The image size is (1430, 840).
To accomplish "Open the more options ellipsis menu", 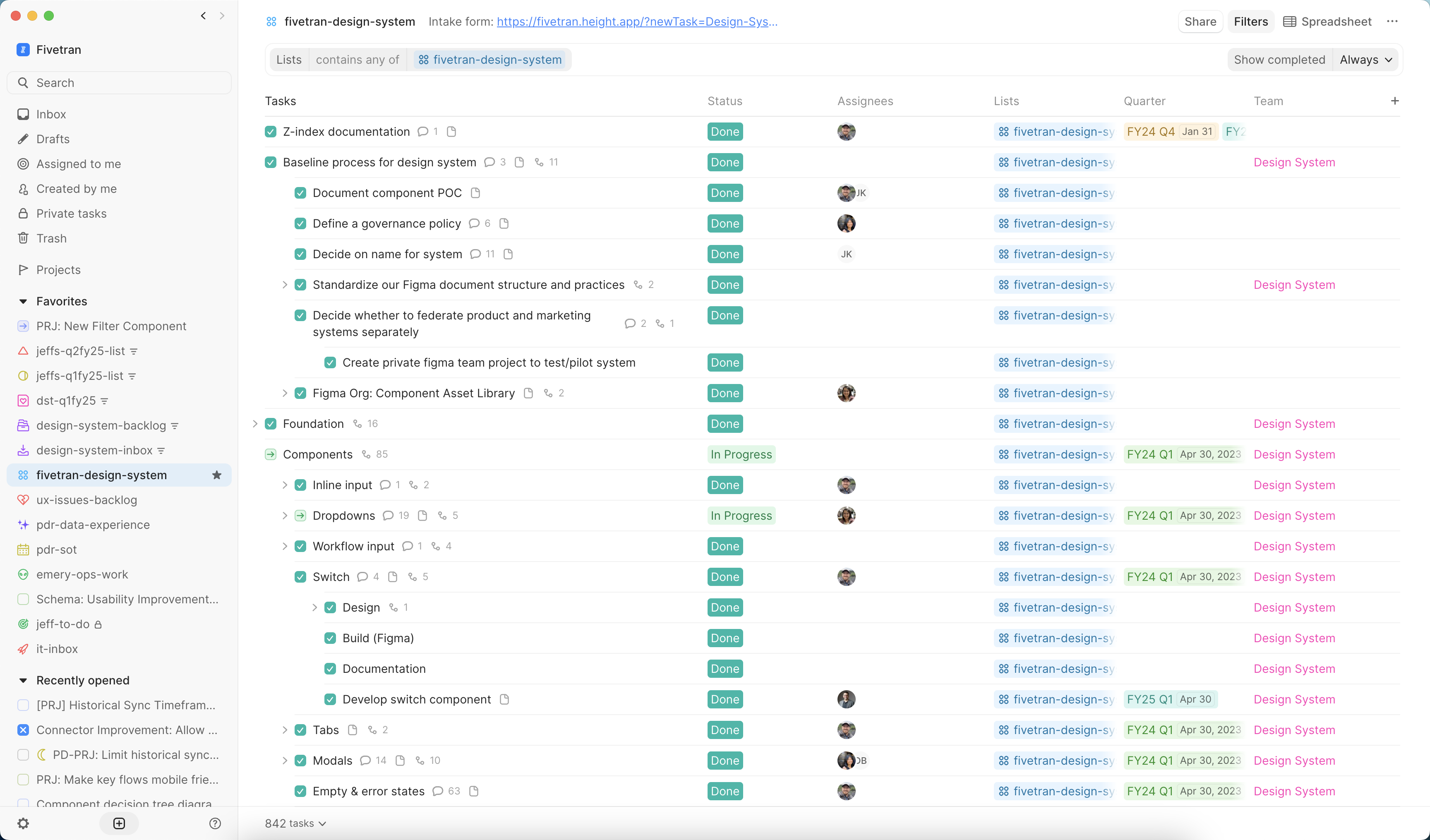I will [1392, 22].
